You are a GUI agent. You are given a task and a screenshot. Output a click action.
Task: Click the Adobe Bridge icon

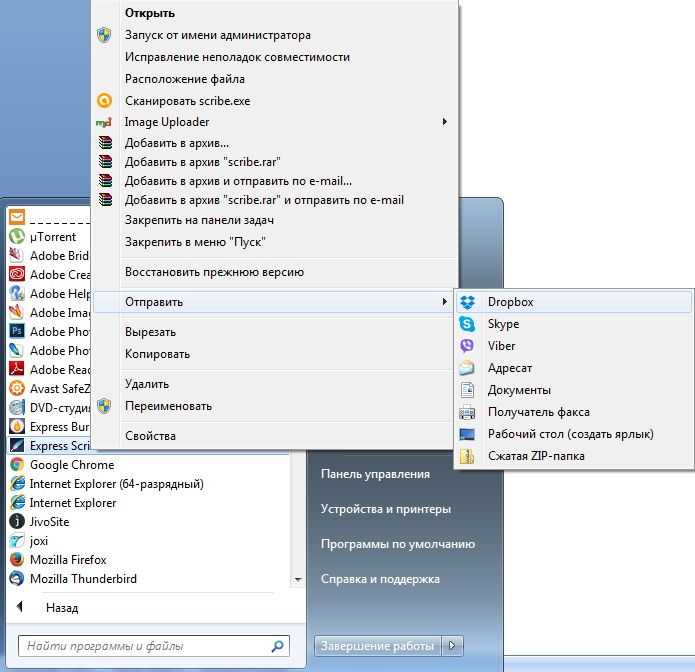point(17,256)
